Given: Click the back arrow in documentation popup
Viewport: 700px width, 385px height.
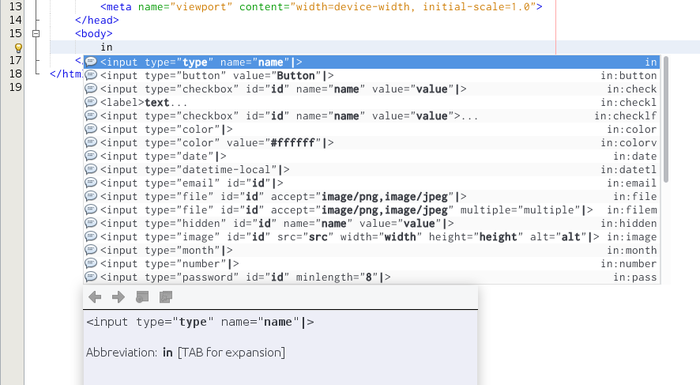Looking at the screenshot, I should tap(95, 297).
